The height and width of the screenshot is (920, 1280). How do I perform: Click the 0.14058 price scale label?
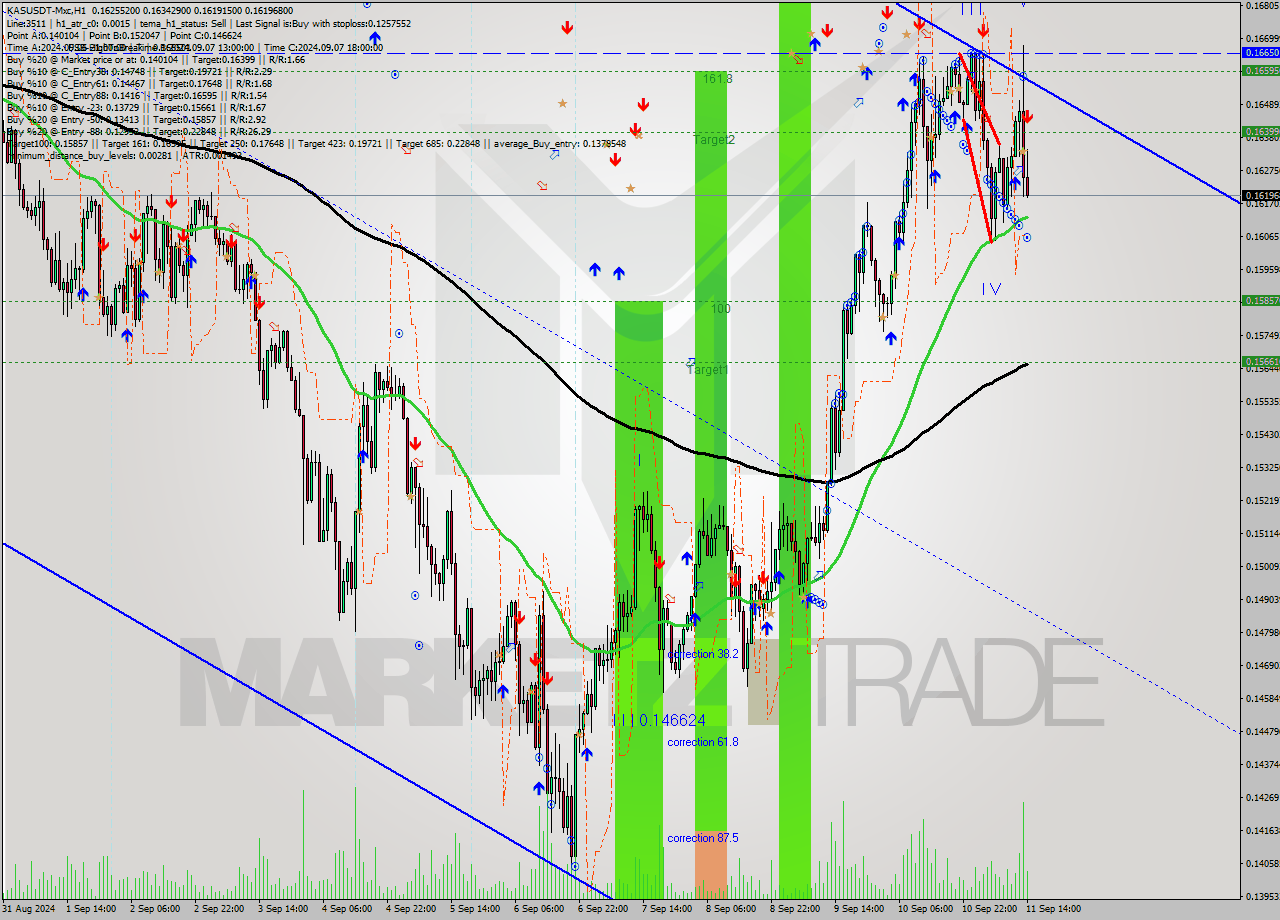coord(1262,862)
